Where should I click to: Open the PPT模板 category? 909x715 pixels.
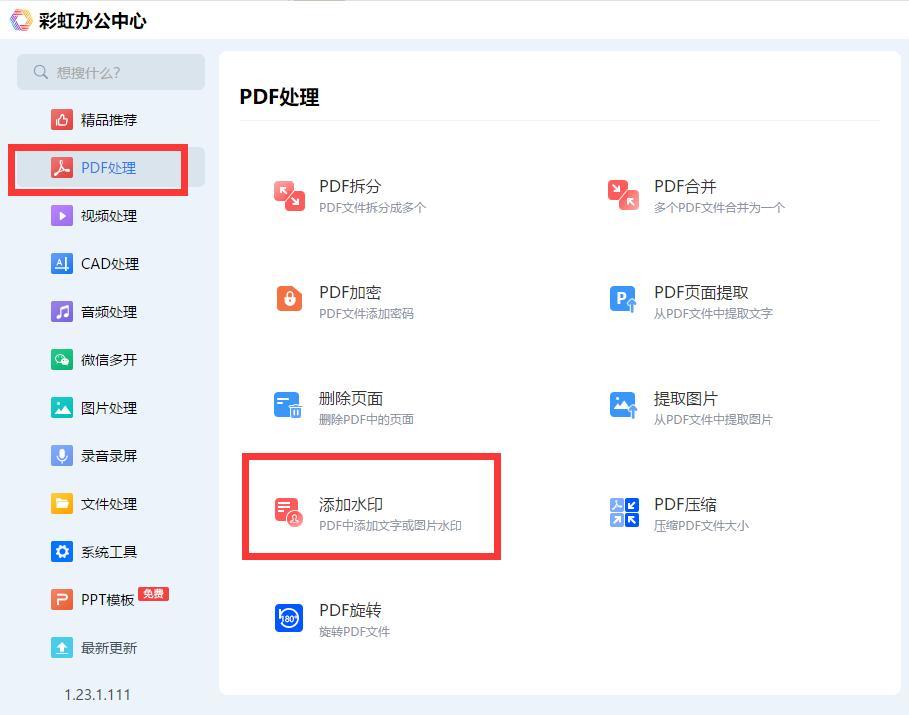point(109,600)
